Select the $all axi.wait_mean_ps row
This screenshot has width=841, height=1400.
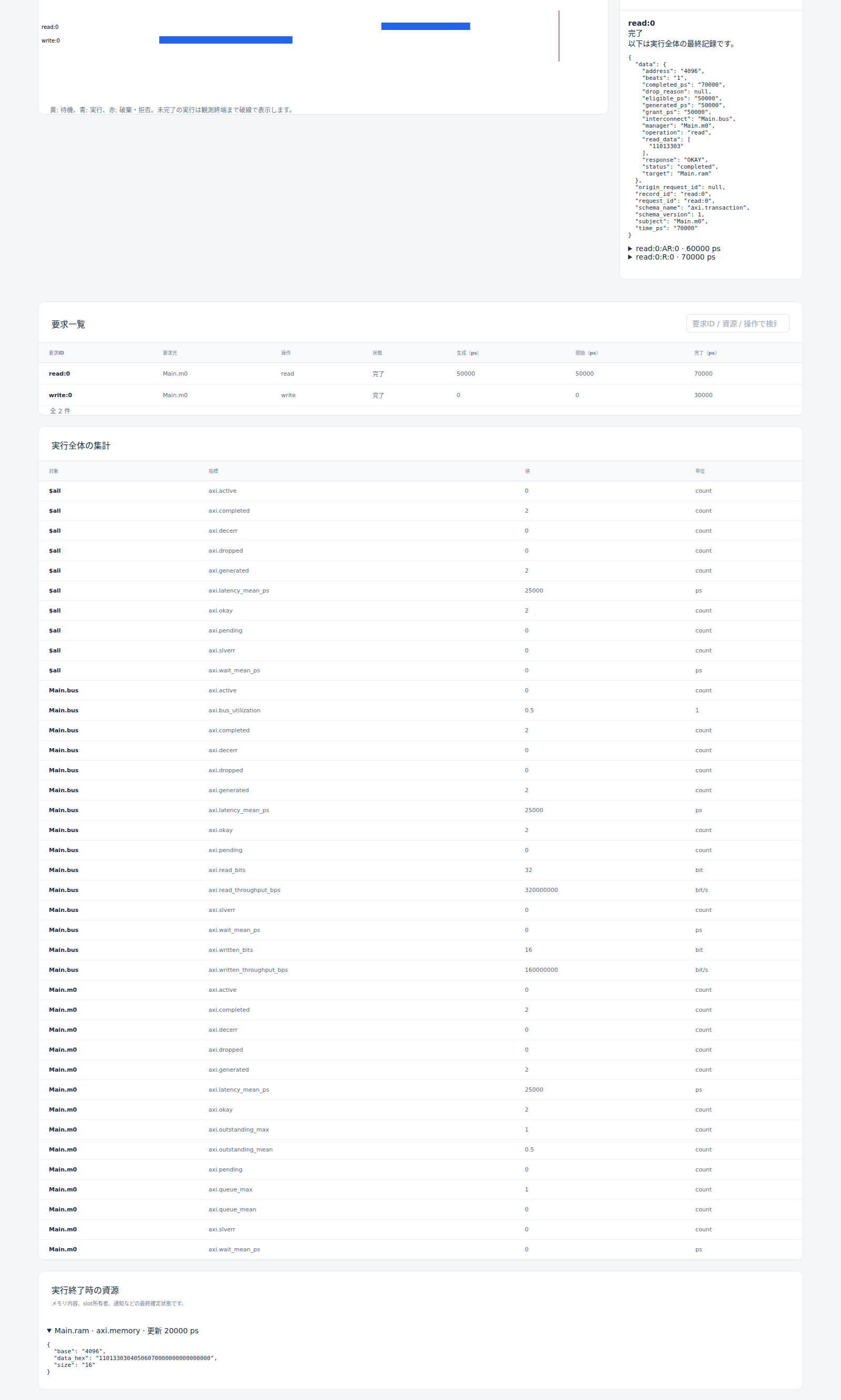click(x=420, y=670)
